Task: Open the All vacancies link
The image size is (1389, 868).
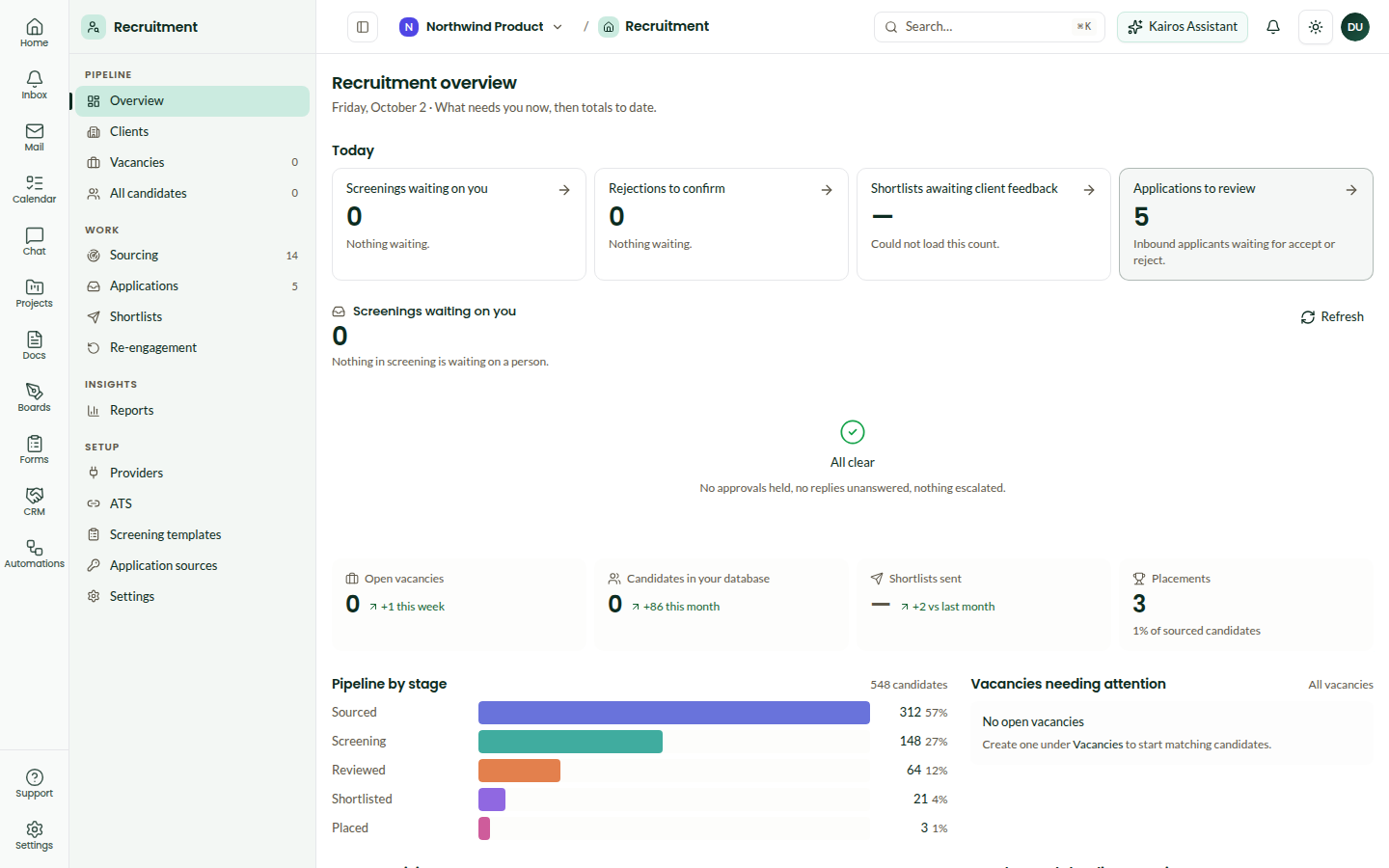Action: 1341,685
